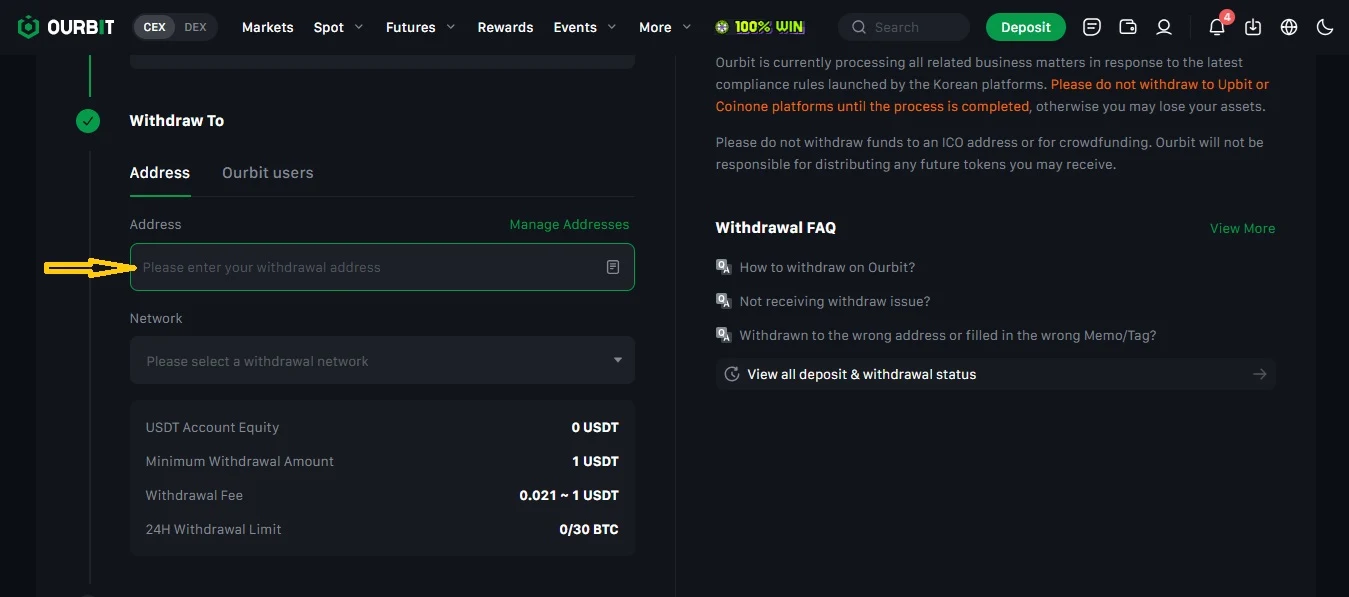Select the Address tab

(160, 172)
